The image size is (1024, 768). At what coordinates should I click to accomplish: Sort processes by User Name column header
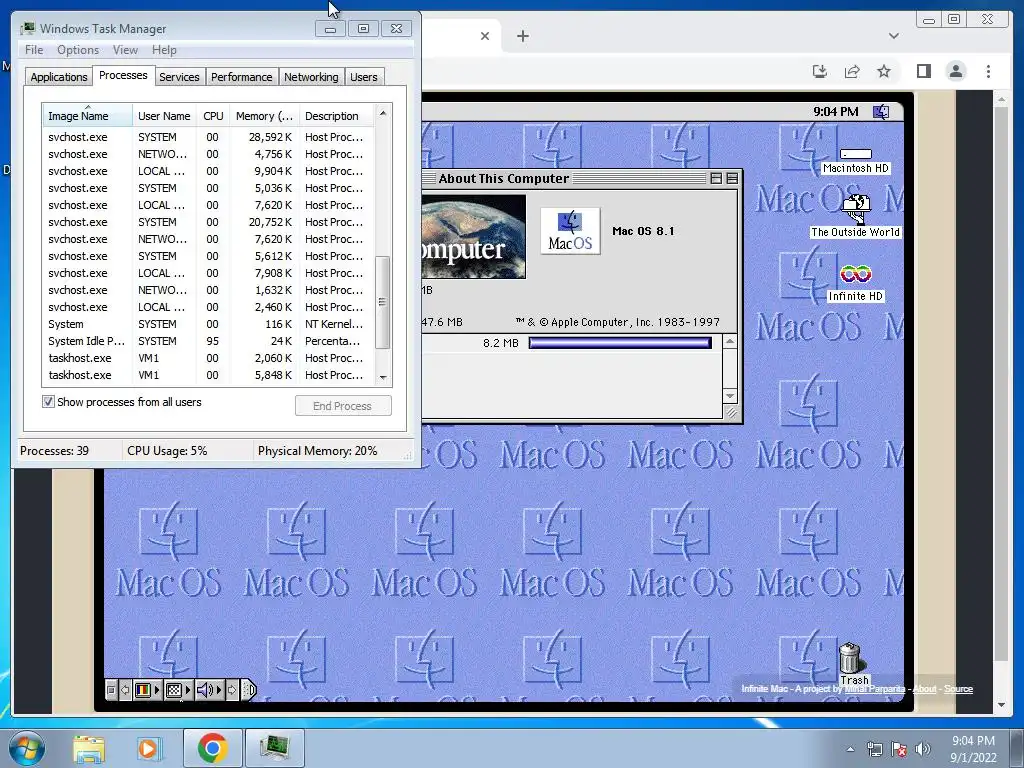pyautogui.click(x=164, y=116)
